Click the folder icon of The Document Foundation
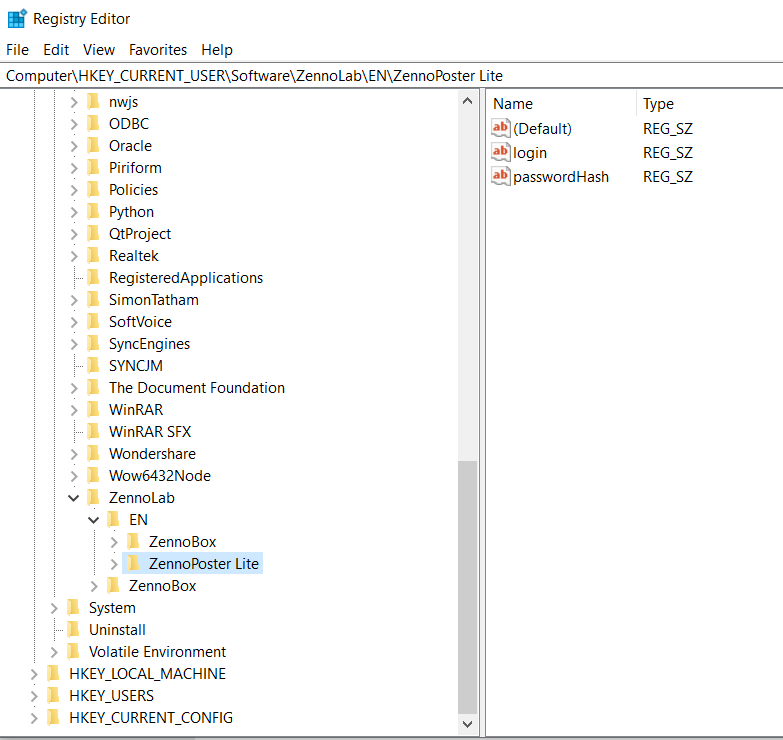The height and width of the screenshot is (740, 783). (x=93, y=387)
